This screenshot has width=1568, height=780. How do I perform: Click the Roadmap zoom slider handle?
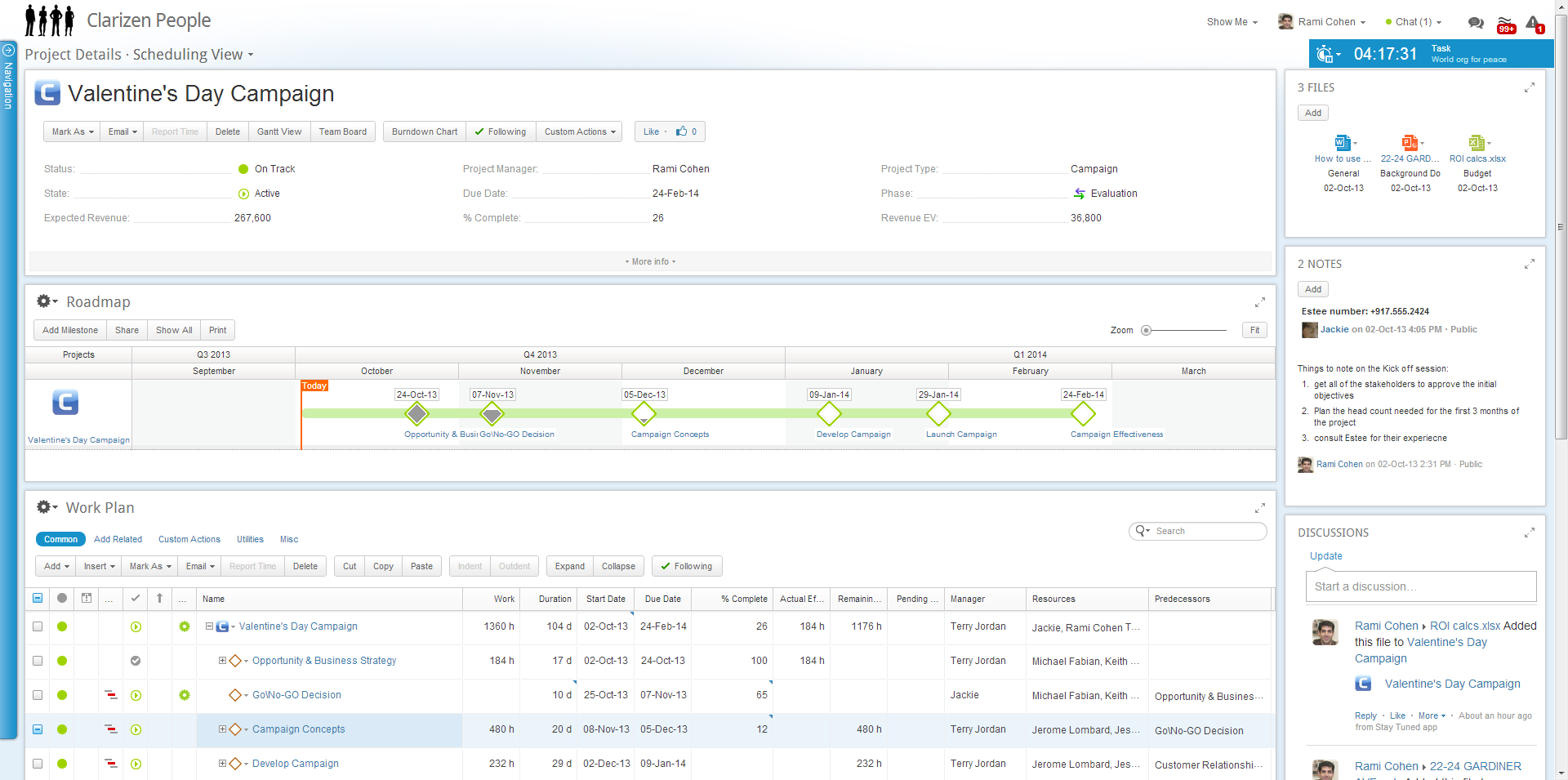coord(1147,331)
